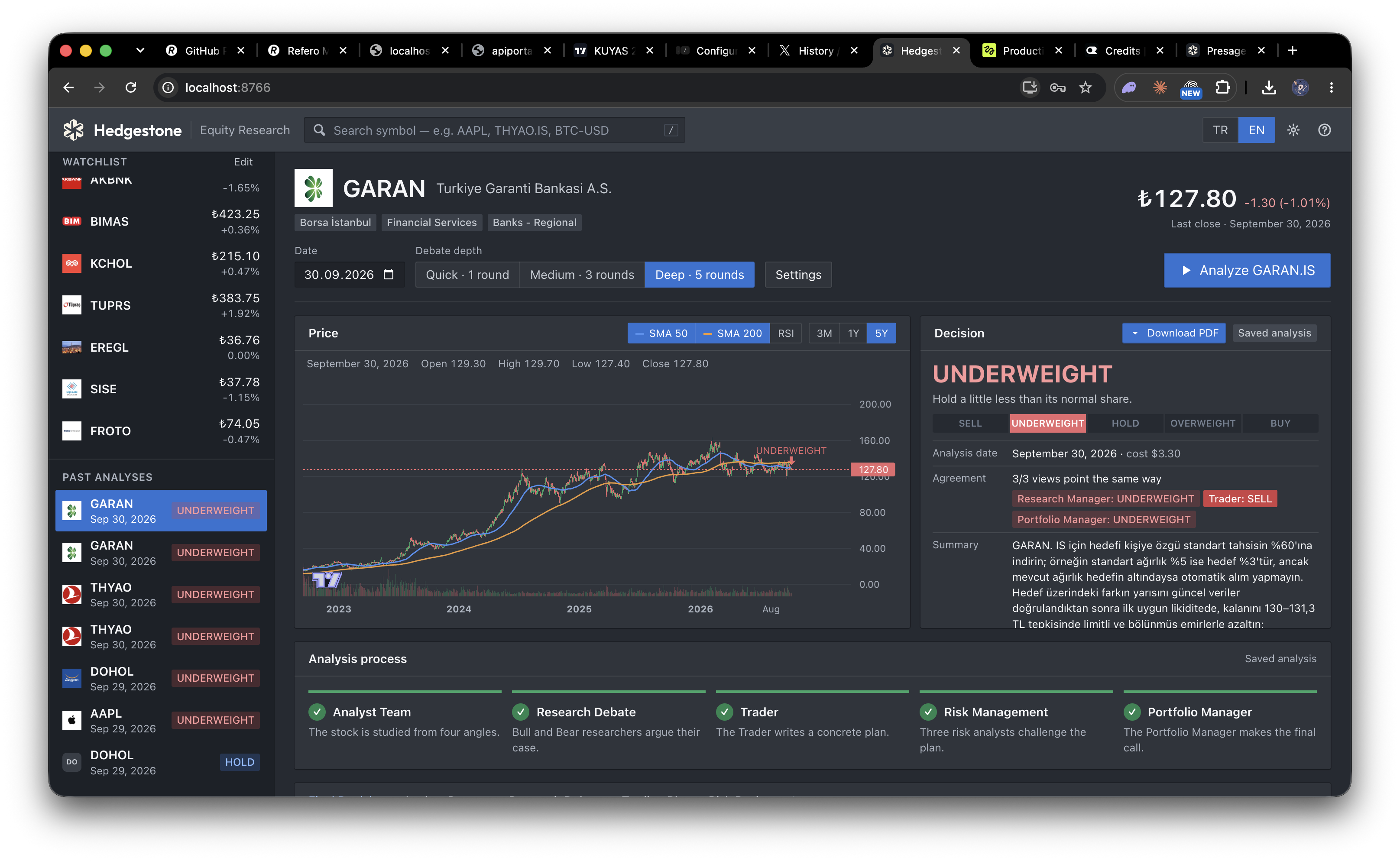Enable the RSI indicator
Screen dimensions: 1400x861
785,333
